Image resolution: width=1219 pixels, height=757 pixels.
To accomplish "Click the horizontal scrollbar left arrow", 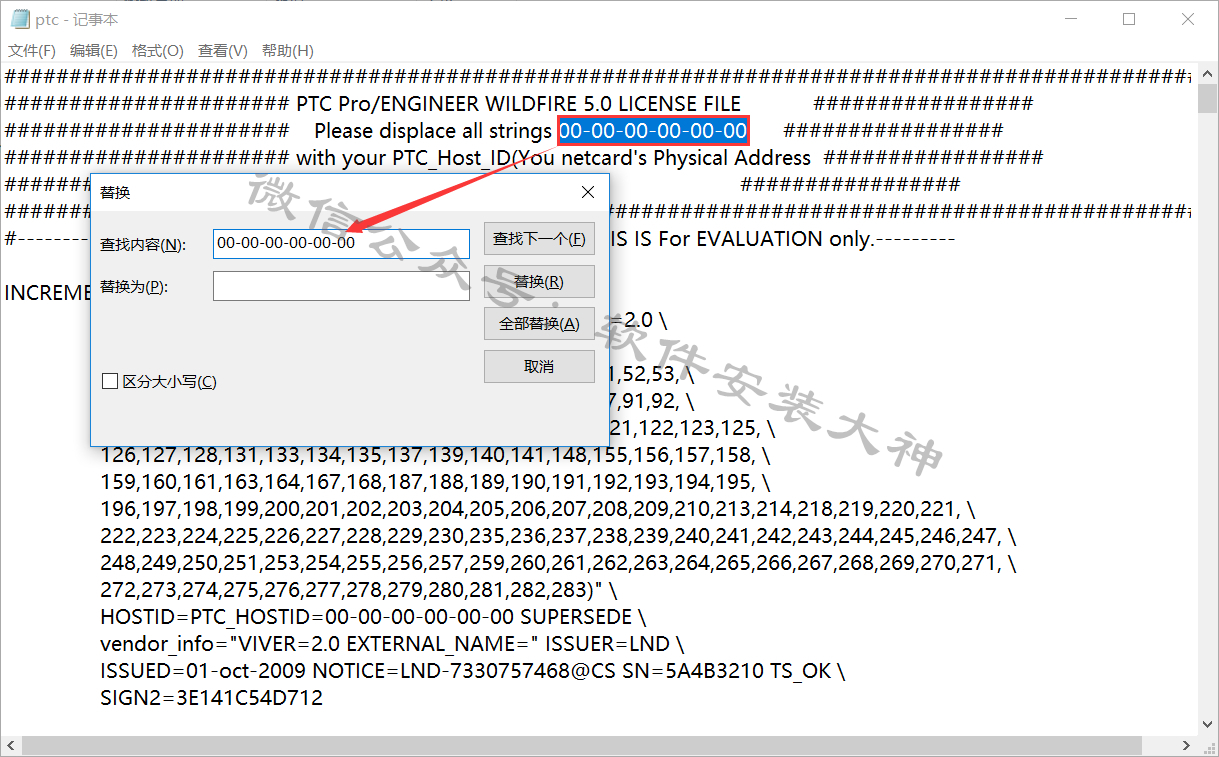I will pyautogui.click(x=10, y=746).
